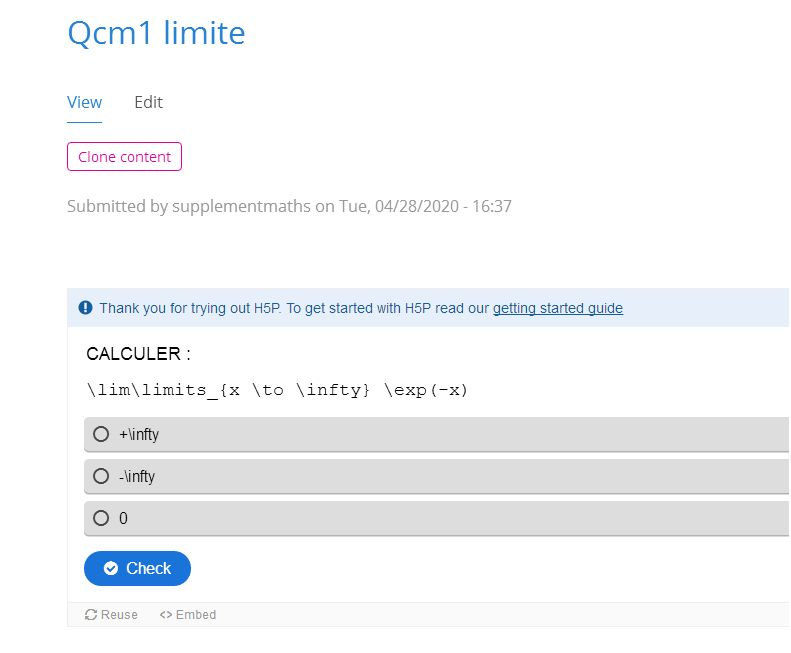Click the +\infty answer label text

[x=139, y=434]
